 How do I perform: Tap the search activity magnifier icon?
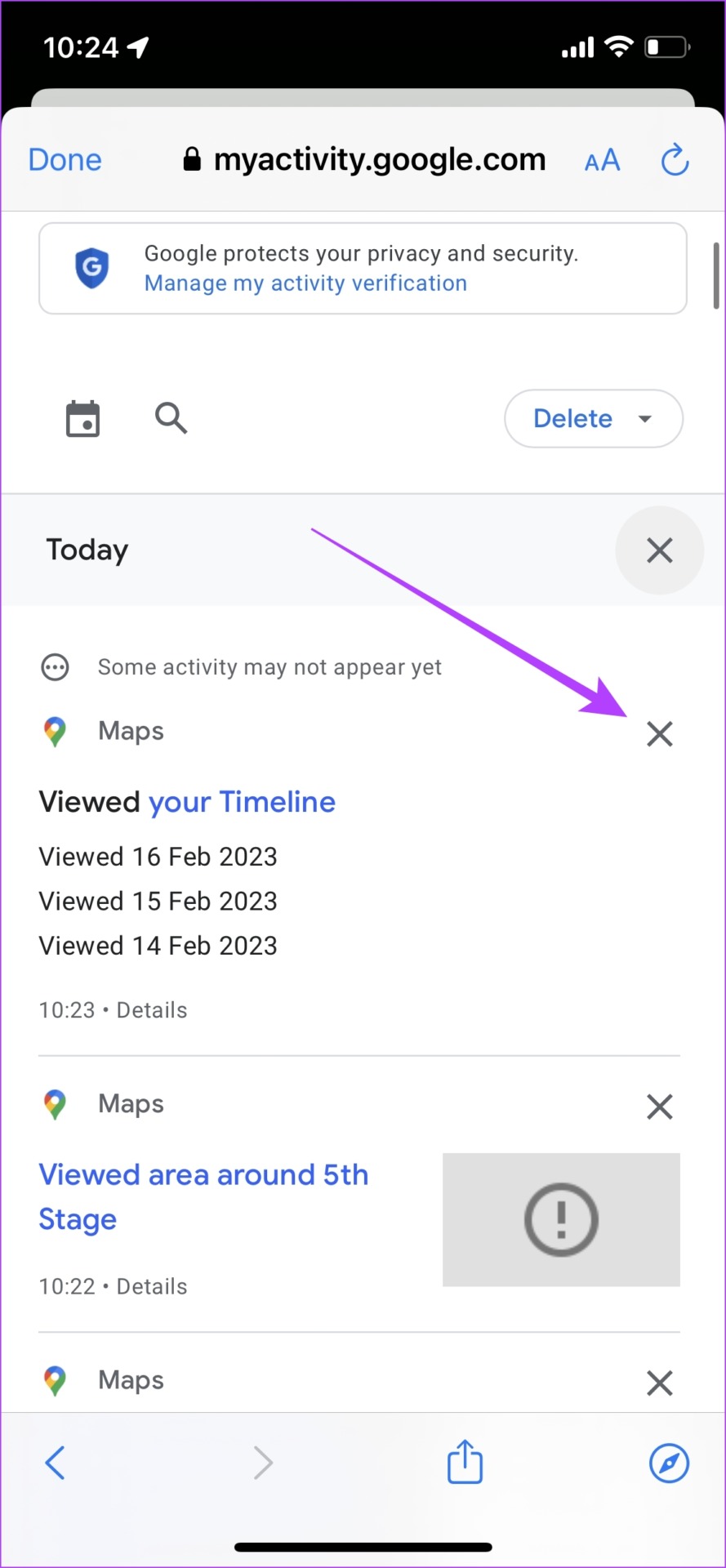171,418
